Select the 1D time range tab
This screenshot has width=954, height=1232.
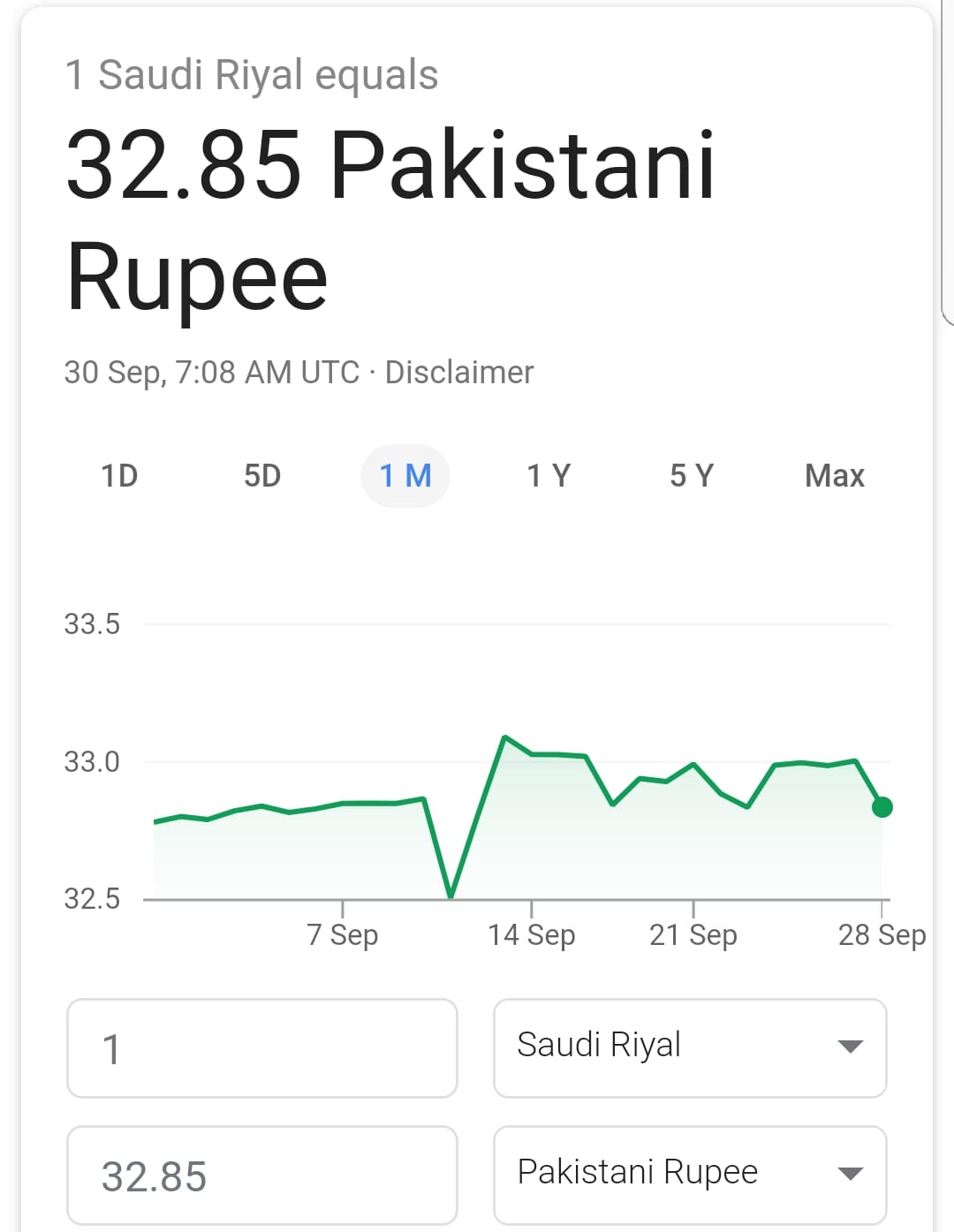119,476
